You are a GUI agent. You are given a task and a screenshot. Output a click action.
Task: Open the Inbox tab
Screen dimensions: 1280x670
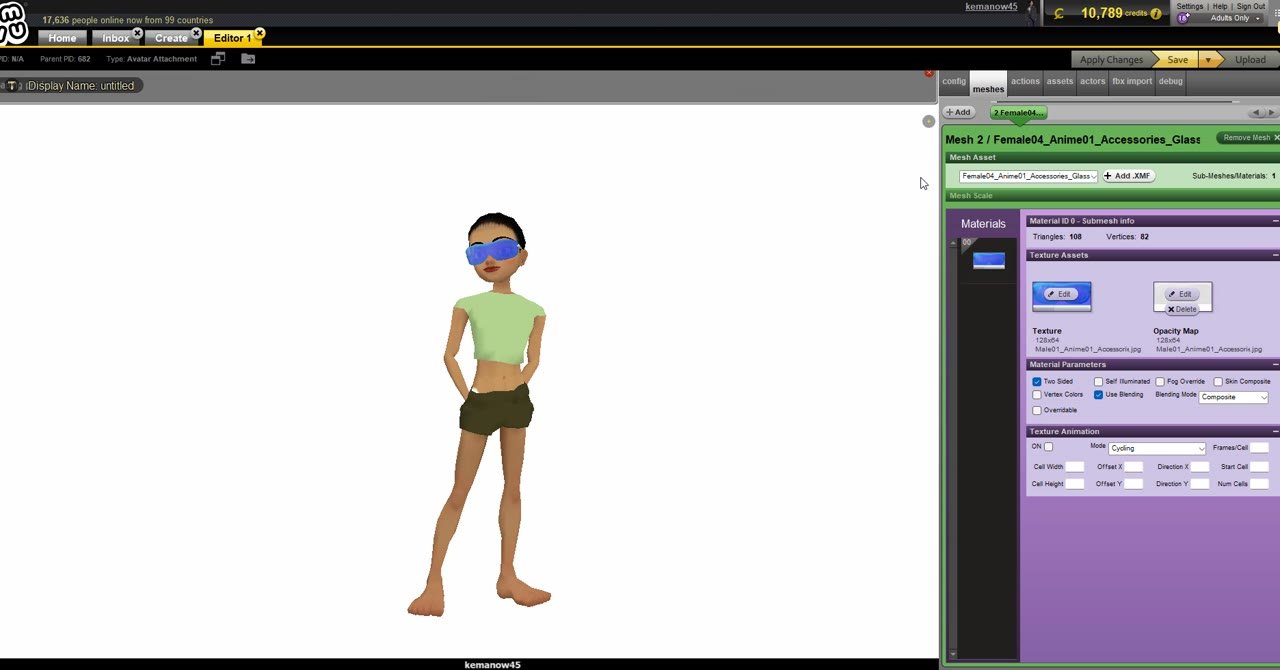tap(115, 38)
